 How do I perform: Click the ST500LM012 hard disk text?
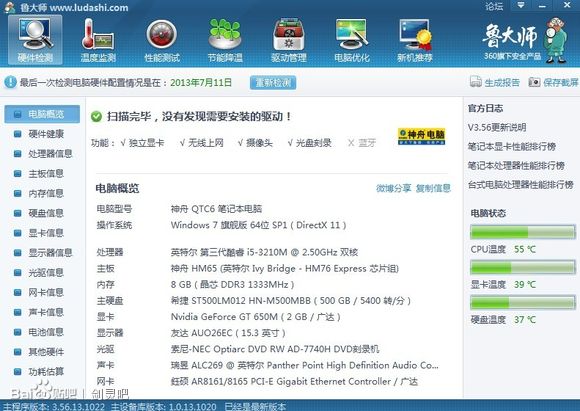(x=290, y=300)
